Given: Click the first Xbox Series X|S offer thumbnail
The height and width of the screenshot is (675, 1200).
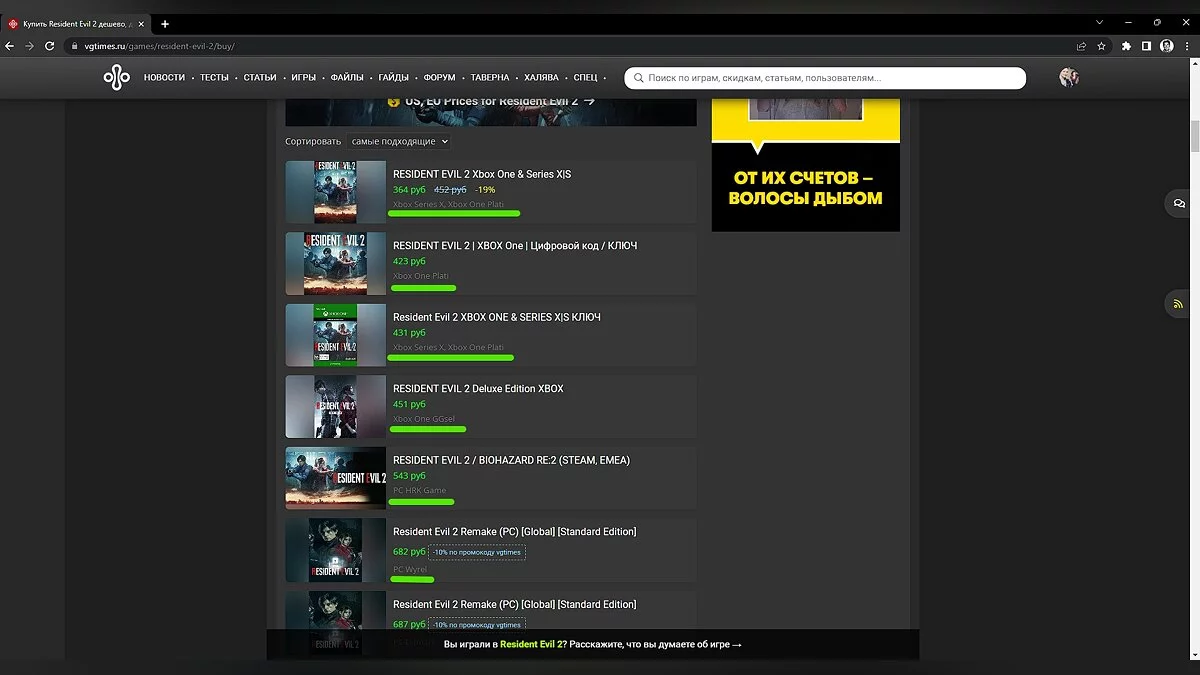Looking at the screenshot, I should point(335,192).
